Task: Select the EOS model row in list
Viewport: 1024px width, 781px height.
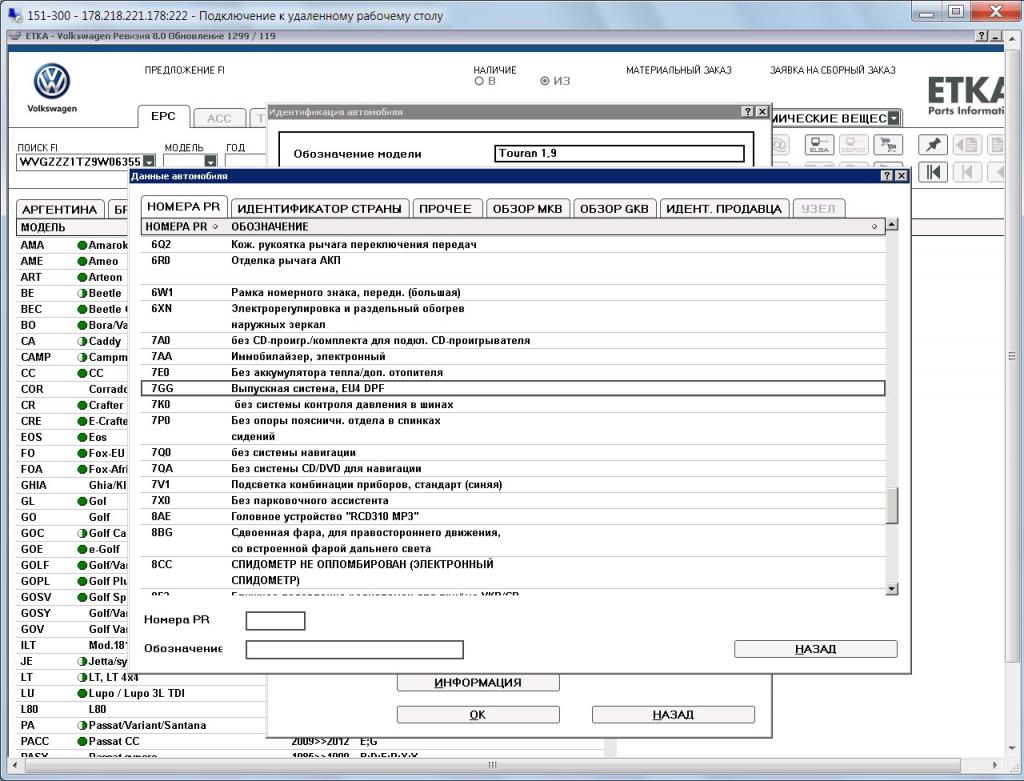Action: click(72, 438)
